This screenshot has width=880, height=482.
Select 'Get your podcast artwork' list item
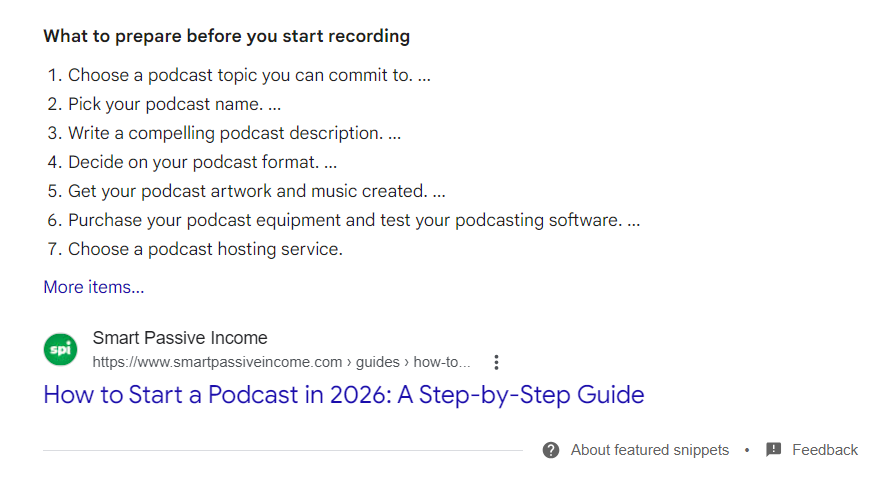256,191
